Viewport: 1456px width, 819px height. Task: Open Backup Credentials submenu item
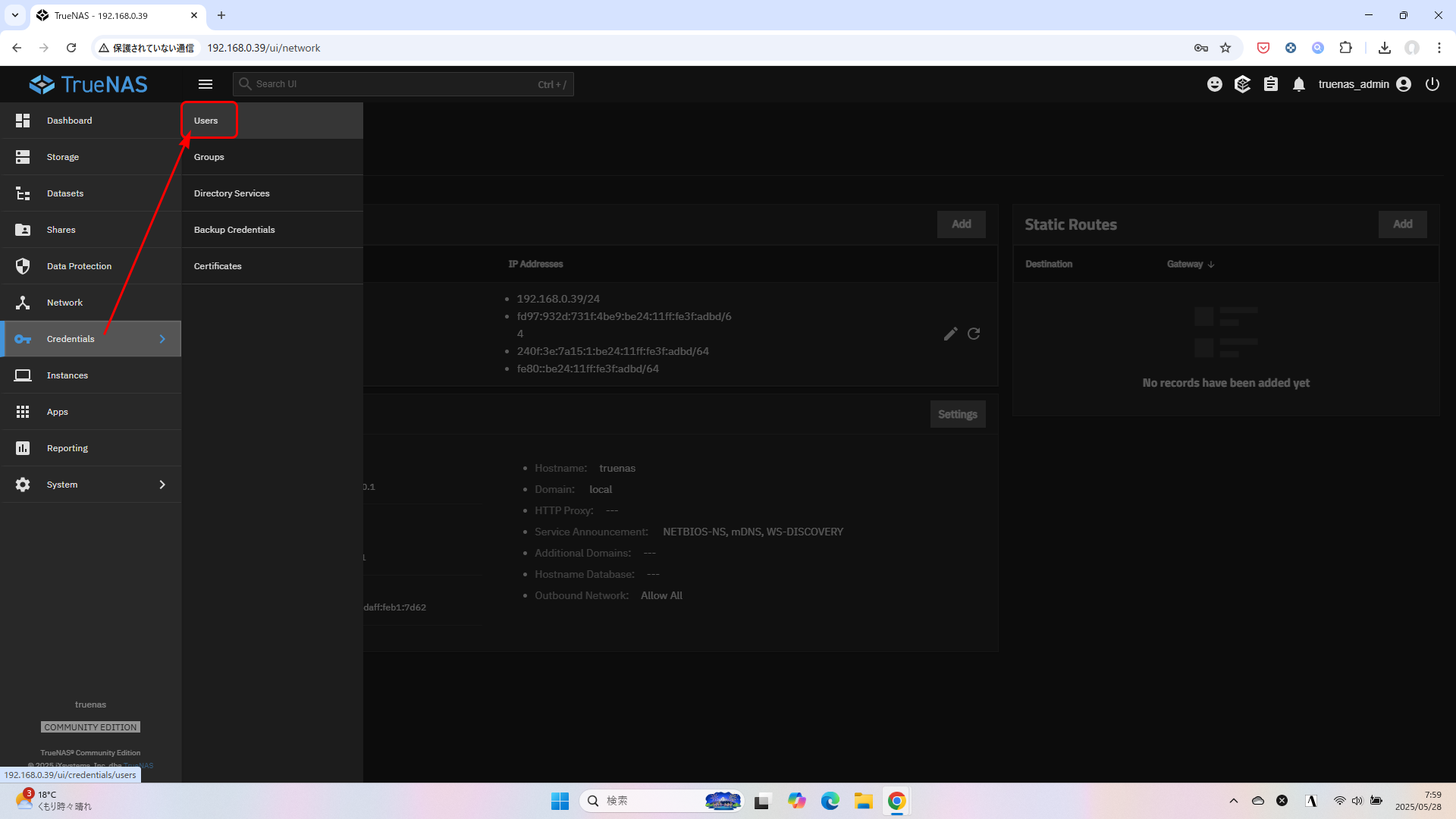tap(271, 230)
